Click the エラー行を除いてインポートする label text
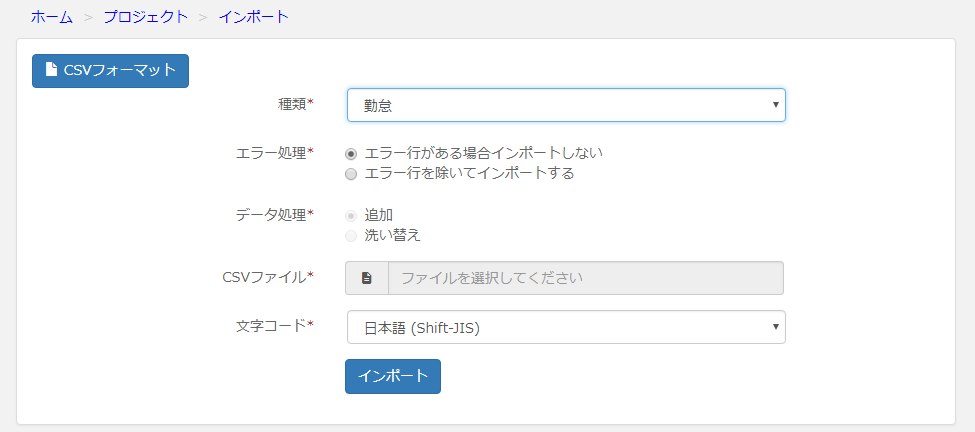This screenshot has height=432, width=975. pos(469,173)
